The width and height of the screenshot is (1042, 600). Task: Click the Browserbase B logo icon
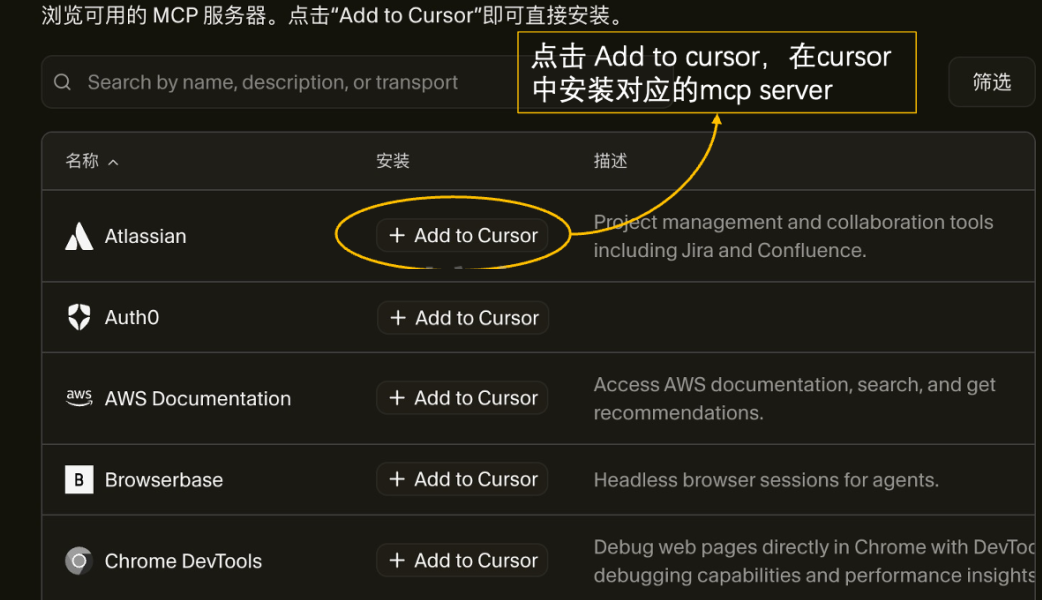click(x=79, y=480)
